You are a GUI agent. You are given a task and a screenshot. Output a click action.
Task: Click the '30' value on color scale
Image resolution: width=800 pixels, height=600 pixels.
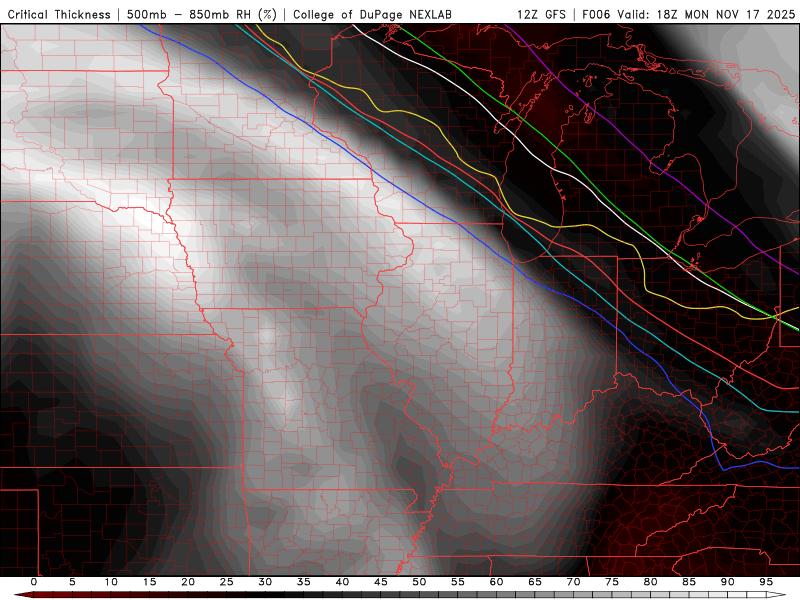point(265,582)
